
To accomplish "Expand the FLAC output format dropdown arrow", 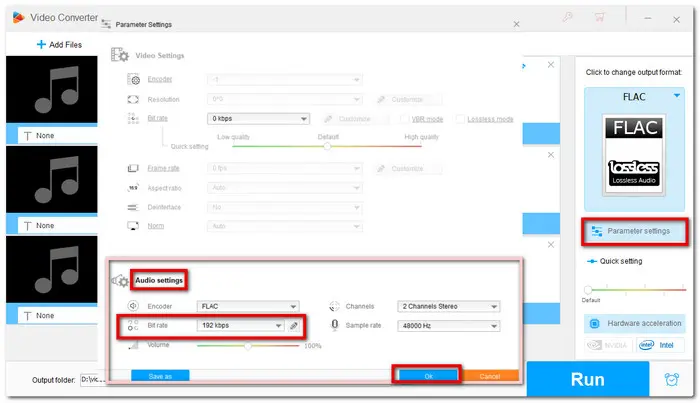I will 677,96.
